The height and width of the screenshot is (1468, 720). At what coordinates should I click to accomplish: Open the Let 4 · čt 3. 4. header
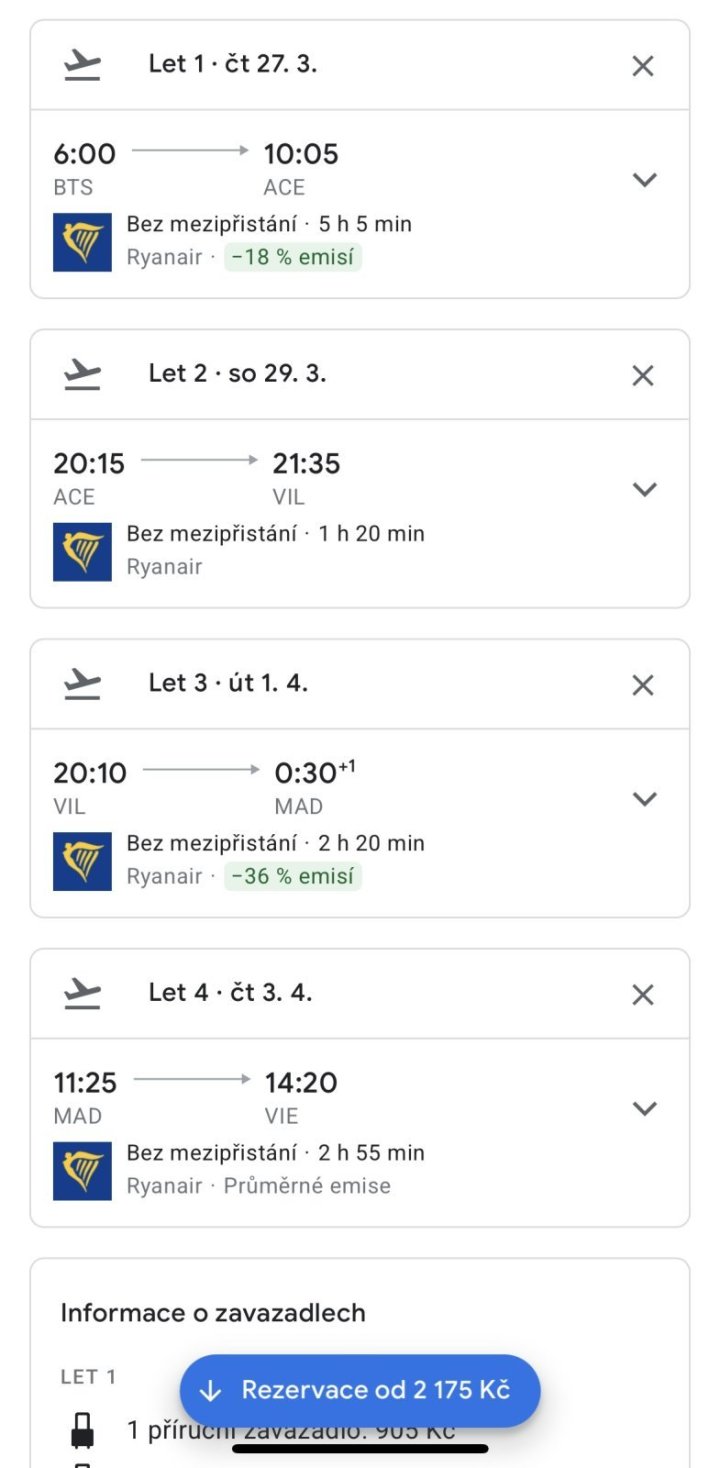(230, 993)
